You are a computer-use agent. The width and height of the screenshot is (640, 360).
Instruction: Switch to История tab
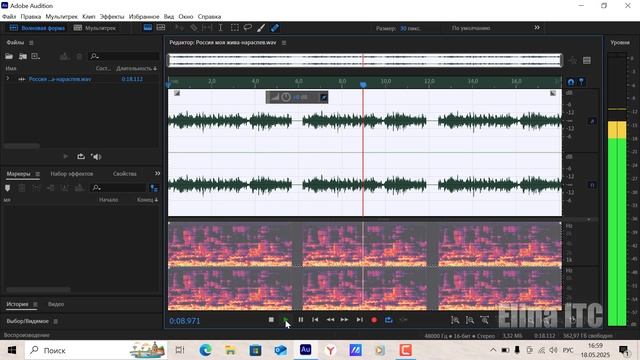[x=18, y=304]
